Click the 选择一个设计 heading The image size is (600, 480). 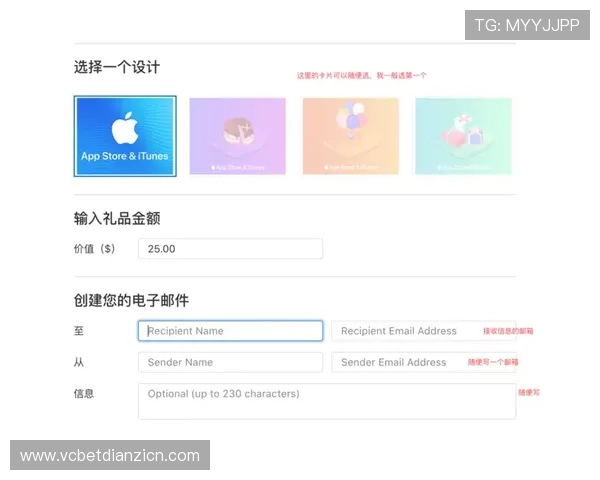pyautogui.click(x=117, y=67)
